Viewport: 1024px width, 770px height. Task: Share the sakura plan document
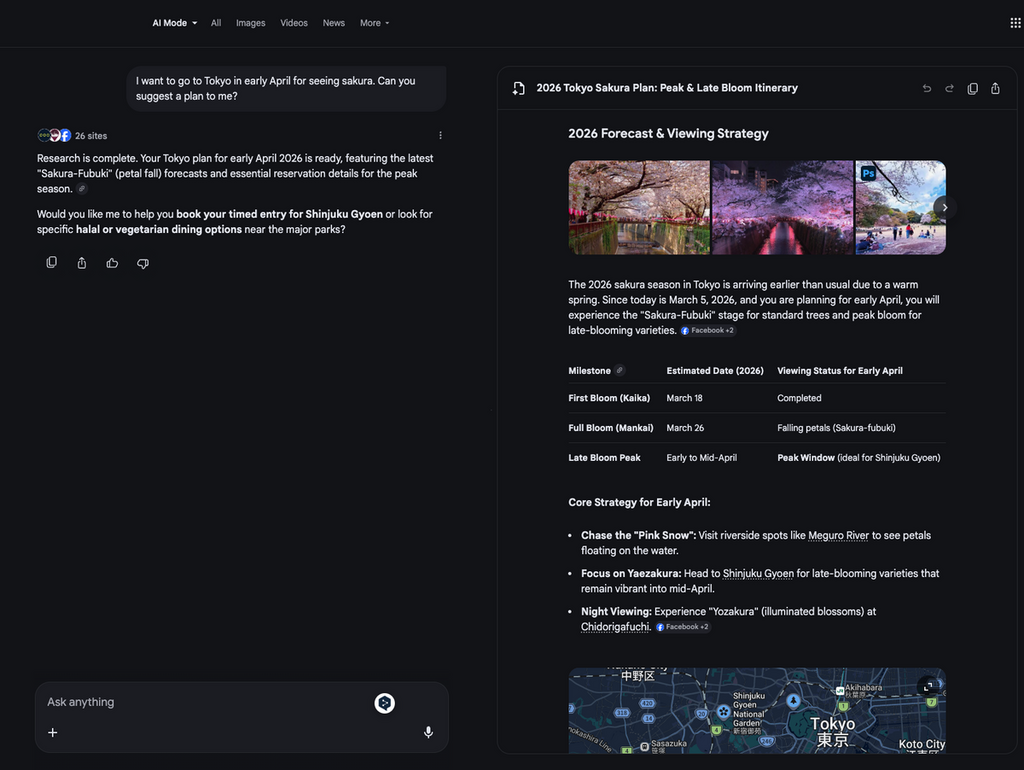coord(995,88)
